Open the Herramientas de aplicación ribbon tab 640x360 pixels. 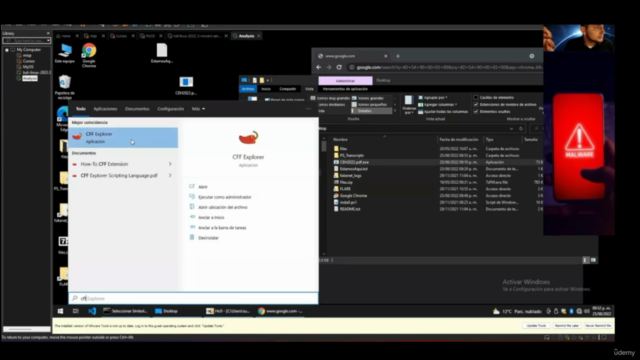345,89
